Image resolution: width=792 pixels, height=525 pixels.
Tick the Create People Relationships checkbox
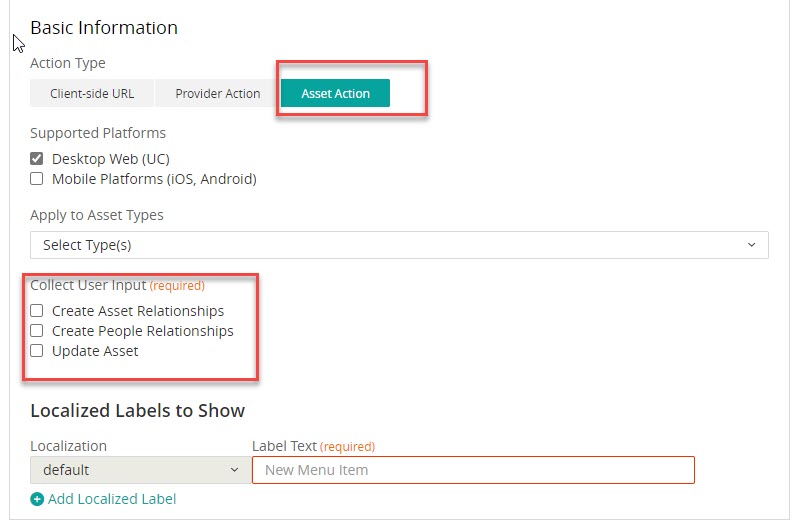37,331
